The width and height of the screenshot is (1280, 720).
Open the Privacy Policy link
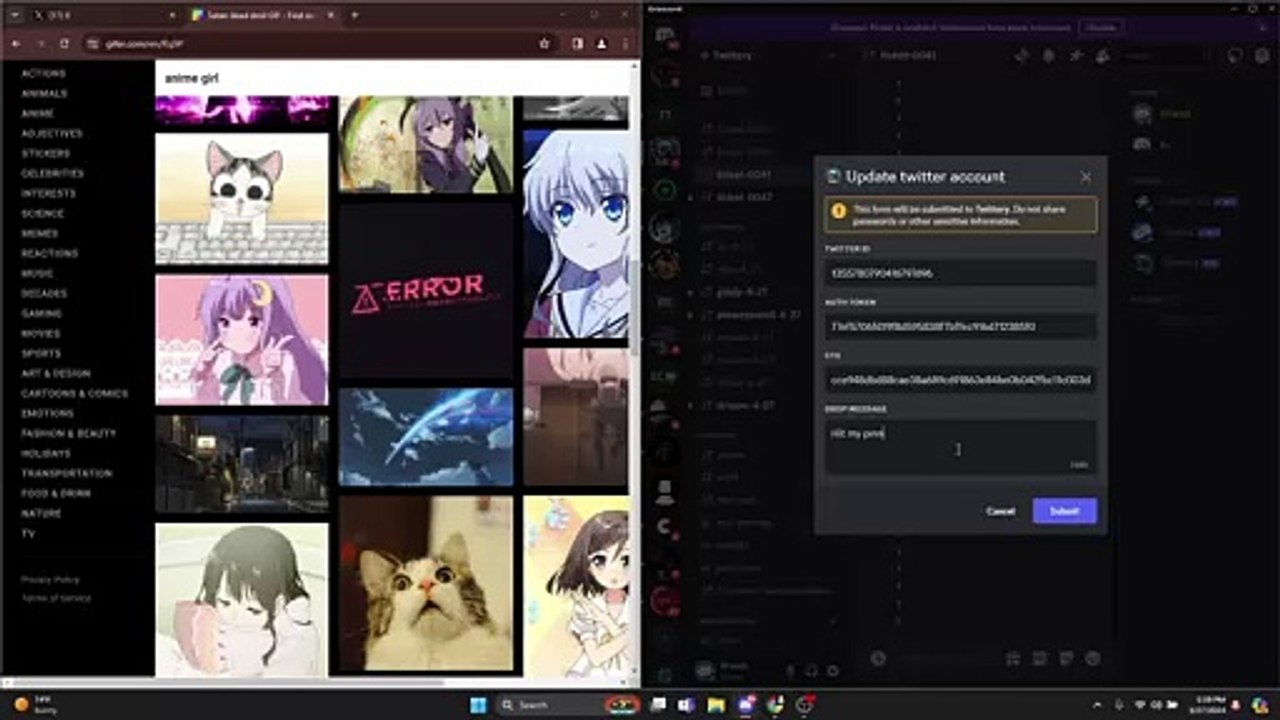tap(50, 580)
